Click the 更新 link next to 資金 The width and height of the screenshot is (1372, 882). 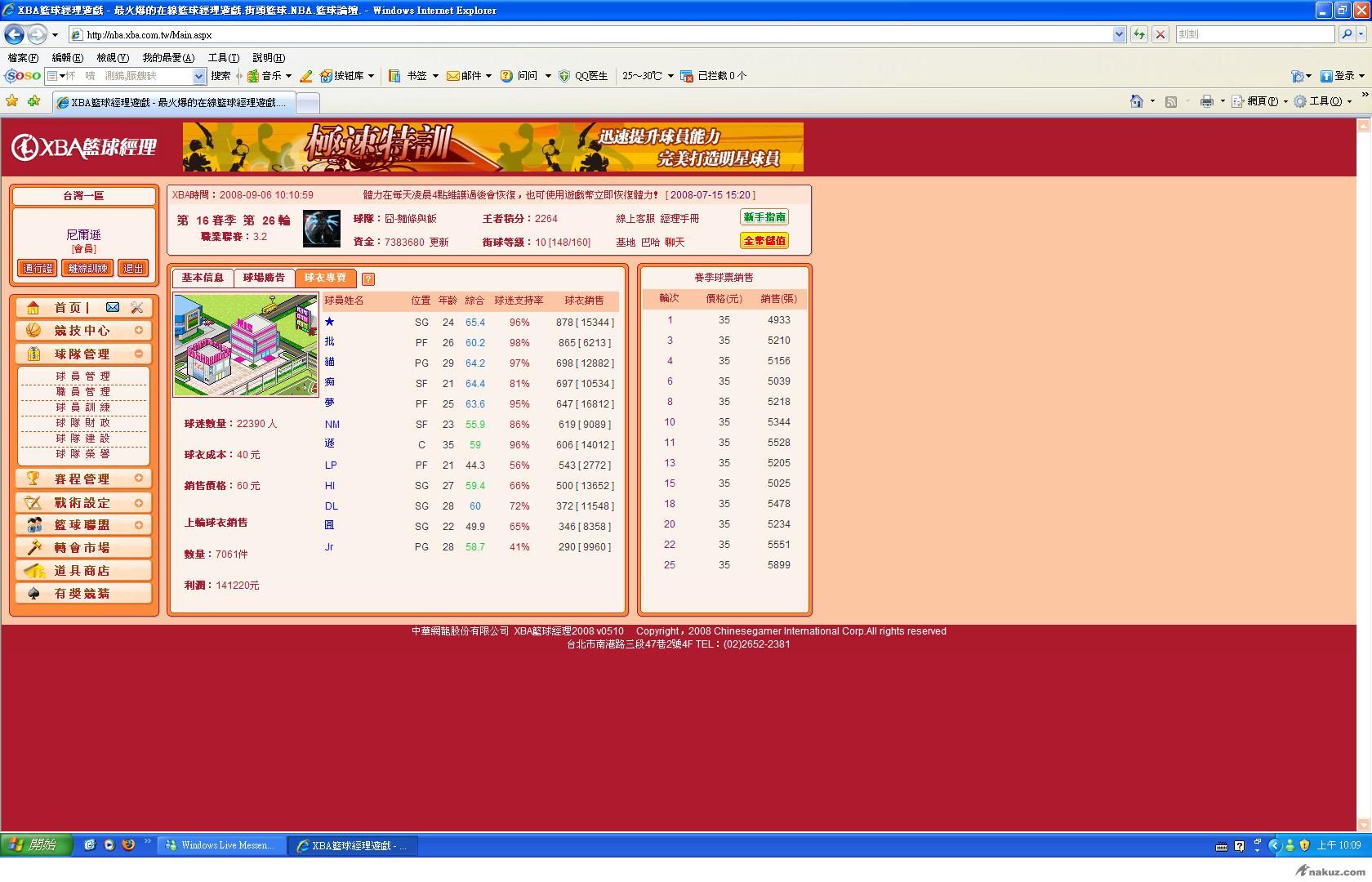pos(439,243)
